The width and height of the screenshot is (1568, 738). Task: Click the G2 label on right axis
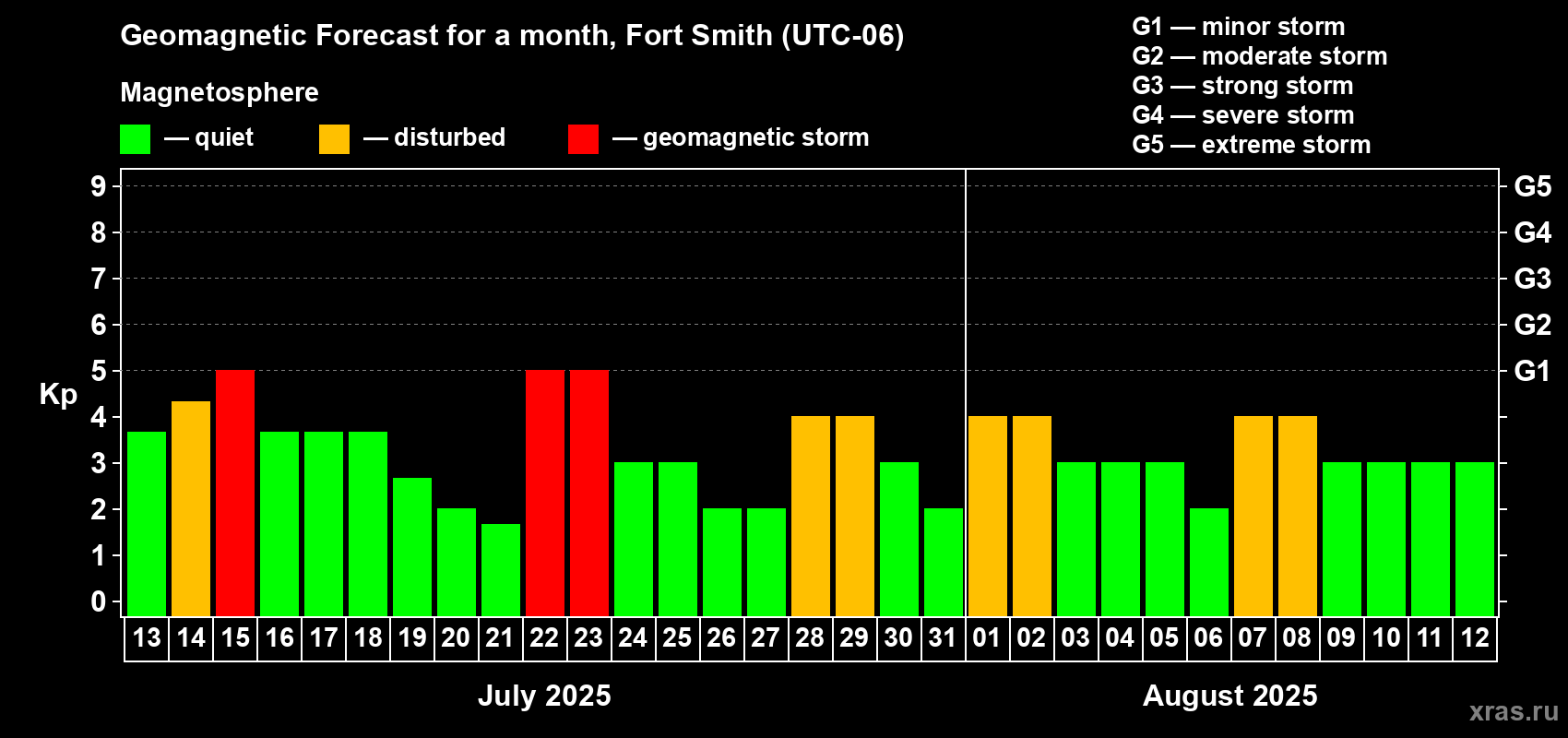coord(1533,325)
